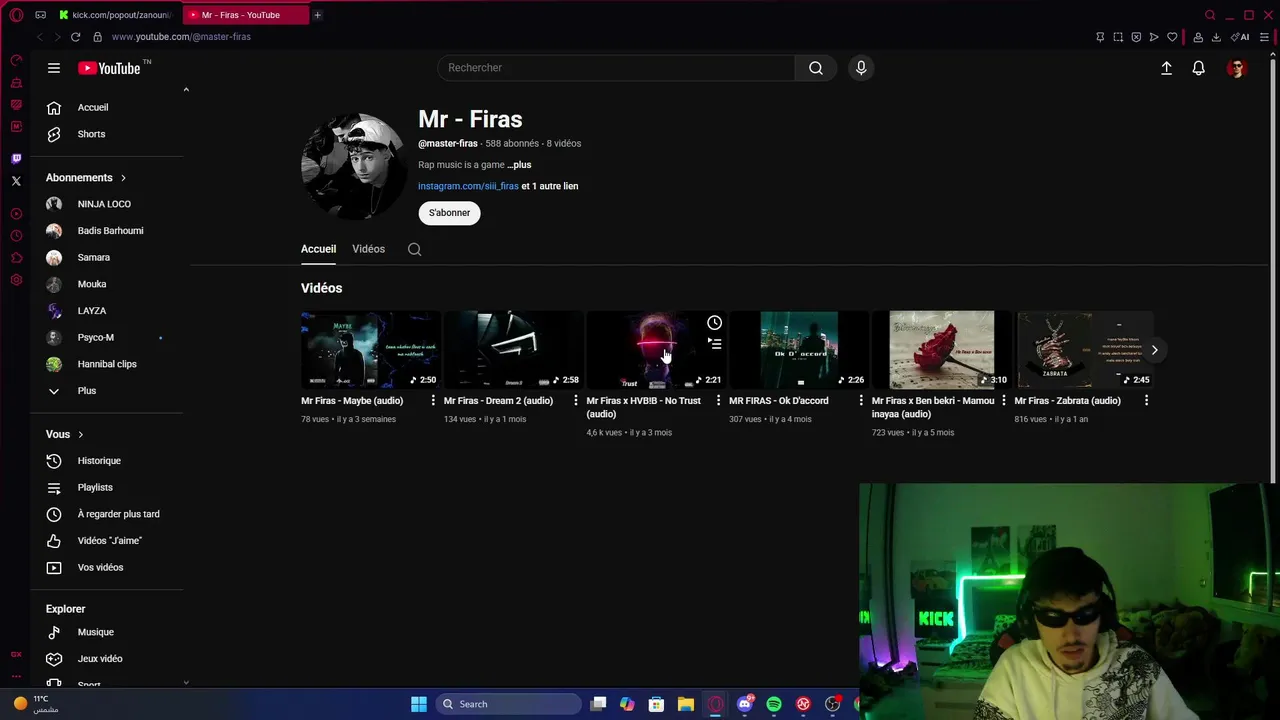Open the upload video icon
The height and width of the screenshot is (720, 1280).
pos(1166,68)
